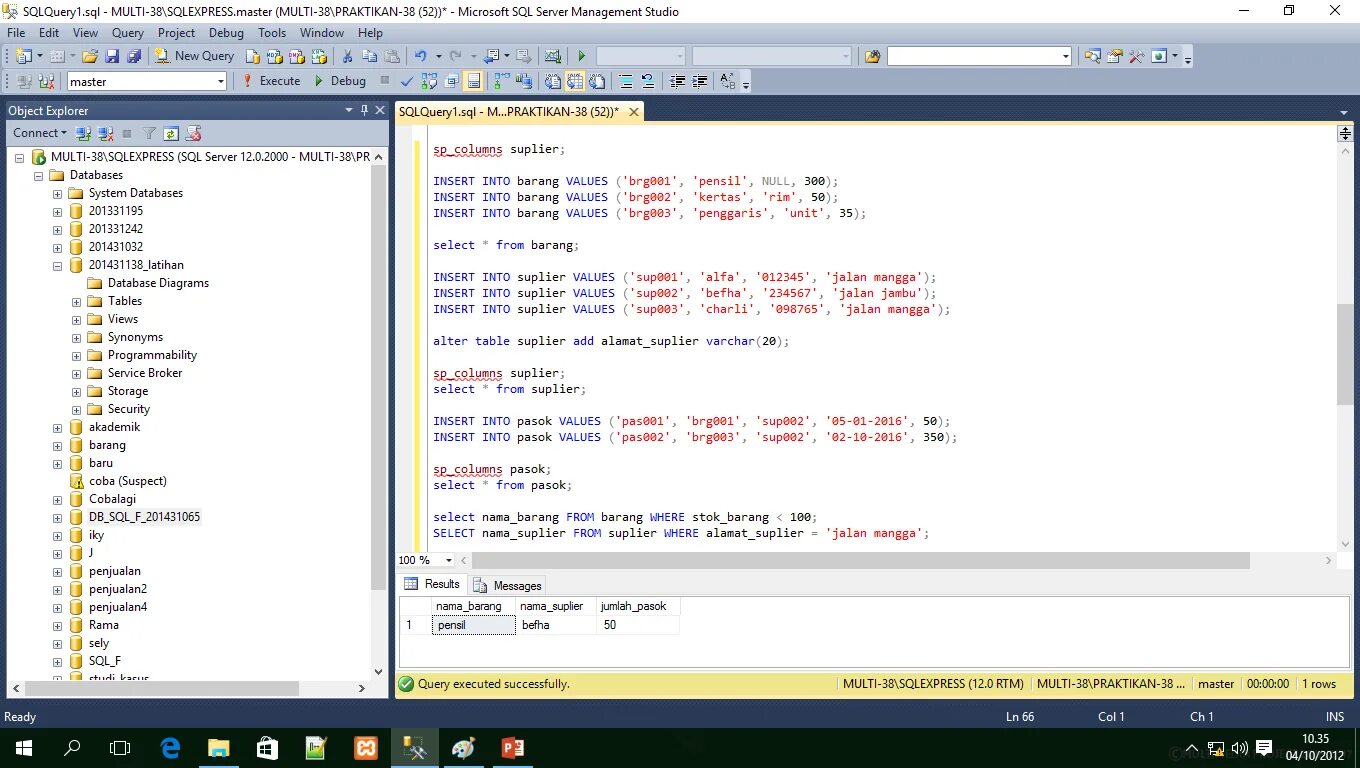Open the master database dropdown
Viewport: 1360px width, 768px height.
pos(220,82)
